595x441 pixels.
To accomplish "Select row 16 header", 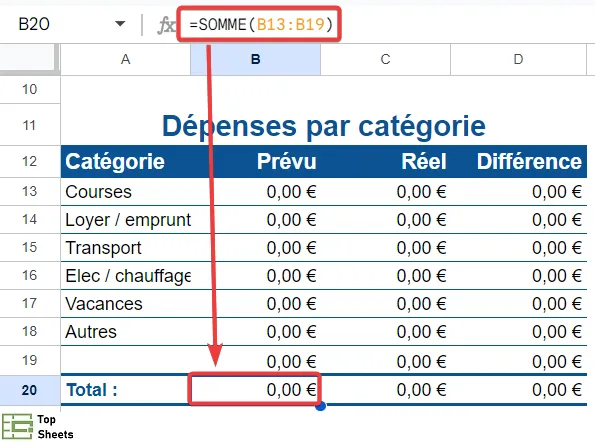I will (x=30, y=276).
